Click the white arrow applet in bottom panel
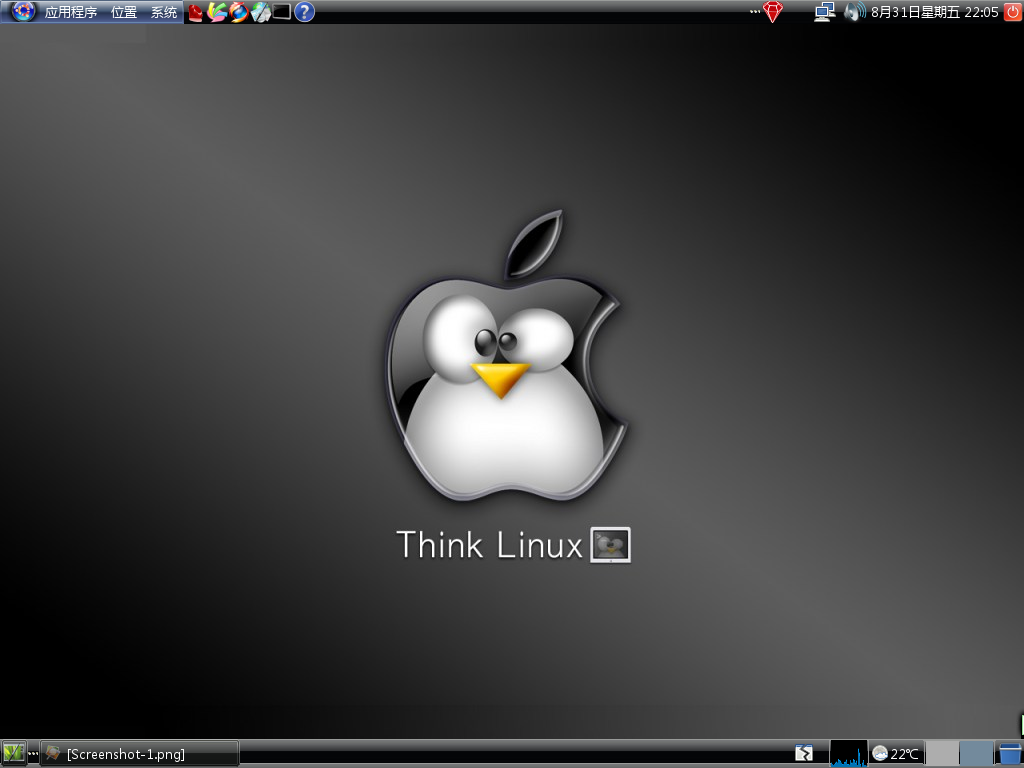1024x768 pixels. pos(804,754)
